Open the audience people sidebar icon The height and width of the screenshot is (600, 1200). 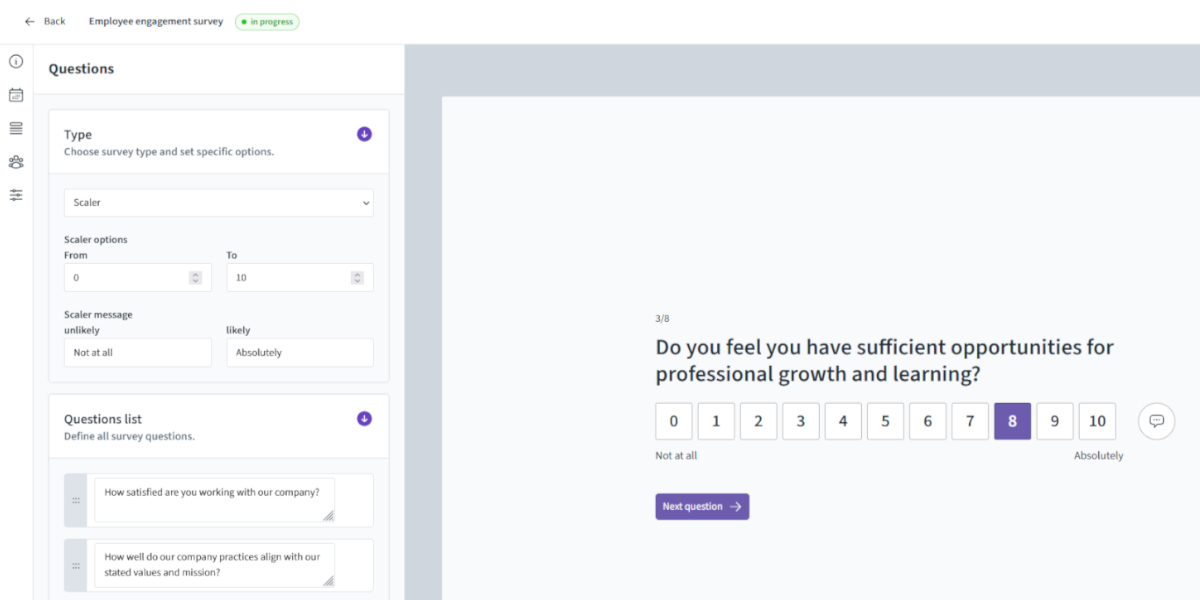coord(16,162)
